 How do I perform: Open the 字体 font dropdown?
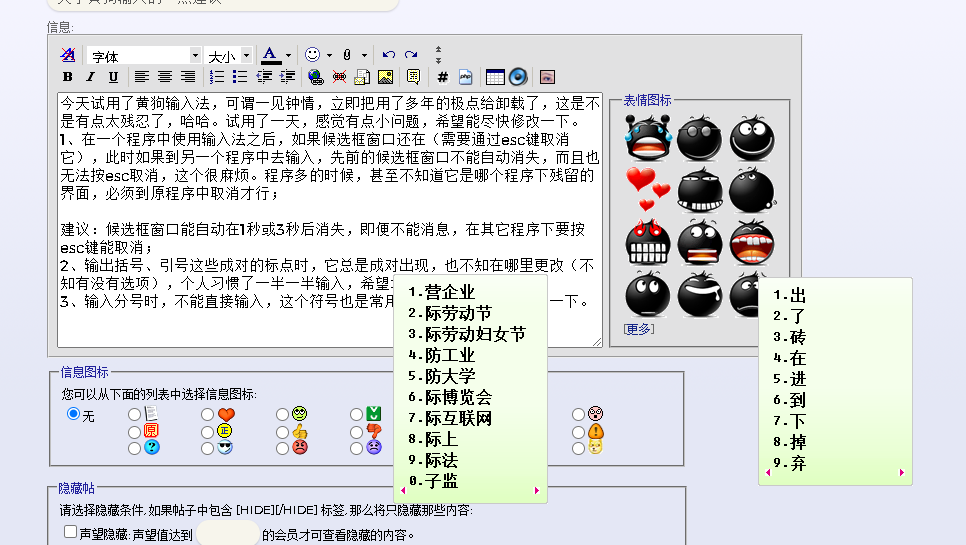pyautogui.click(x=194, y=56)
